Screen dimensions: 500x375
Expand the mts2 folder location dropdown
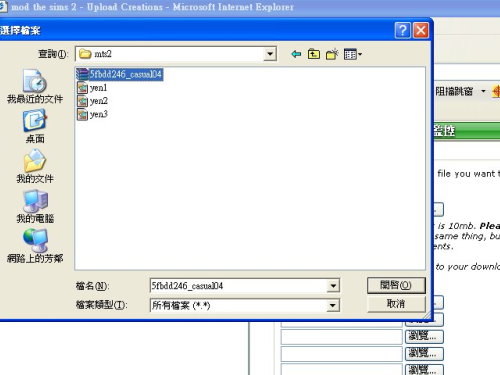click(270, 54)
